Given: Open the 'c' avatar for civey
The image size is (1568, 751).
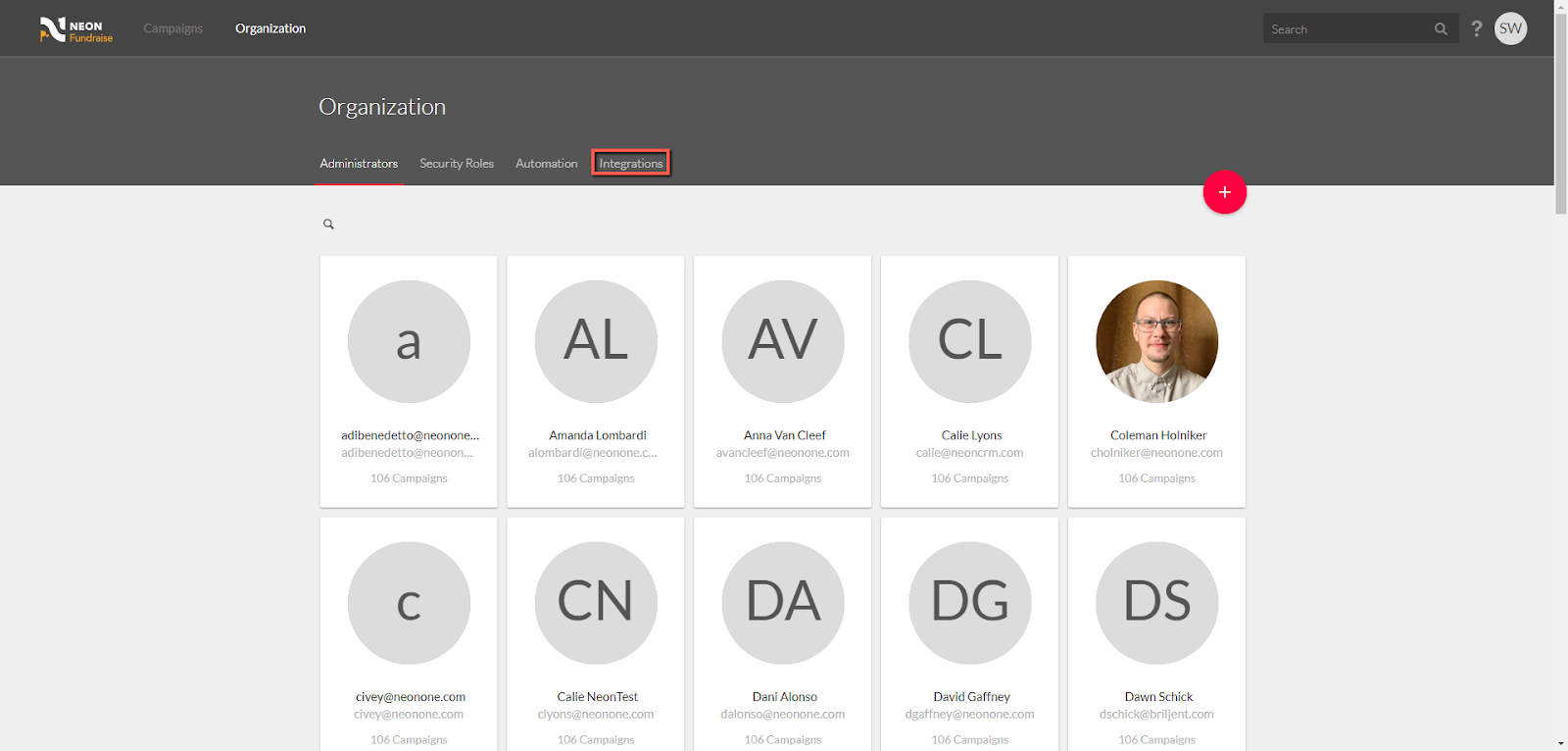Looking at the screenshot, I should [x=409, y=603].
